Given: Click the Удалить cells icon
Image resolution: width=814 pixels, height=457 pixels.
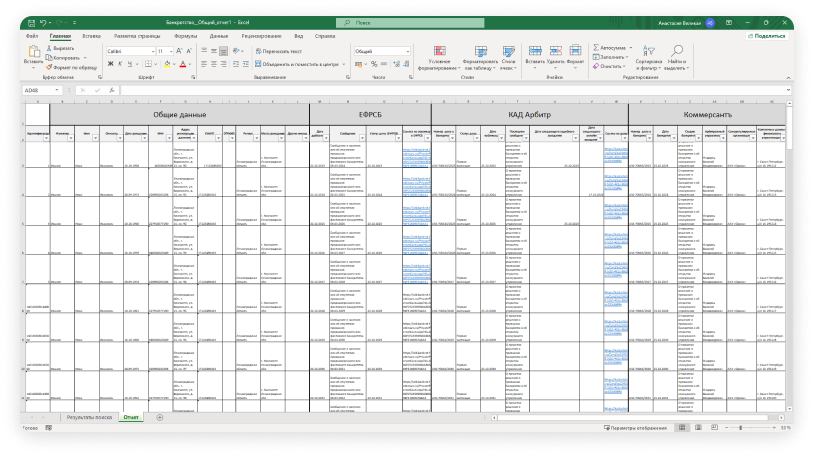Looking at the screenshot, I should 555,50.
